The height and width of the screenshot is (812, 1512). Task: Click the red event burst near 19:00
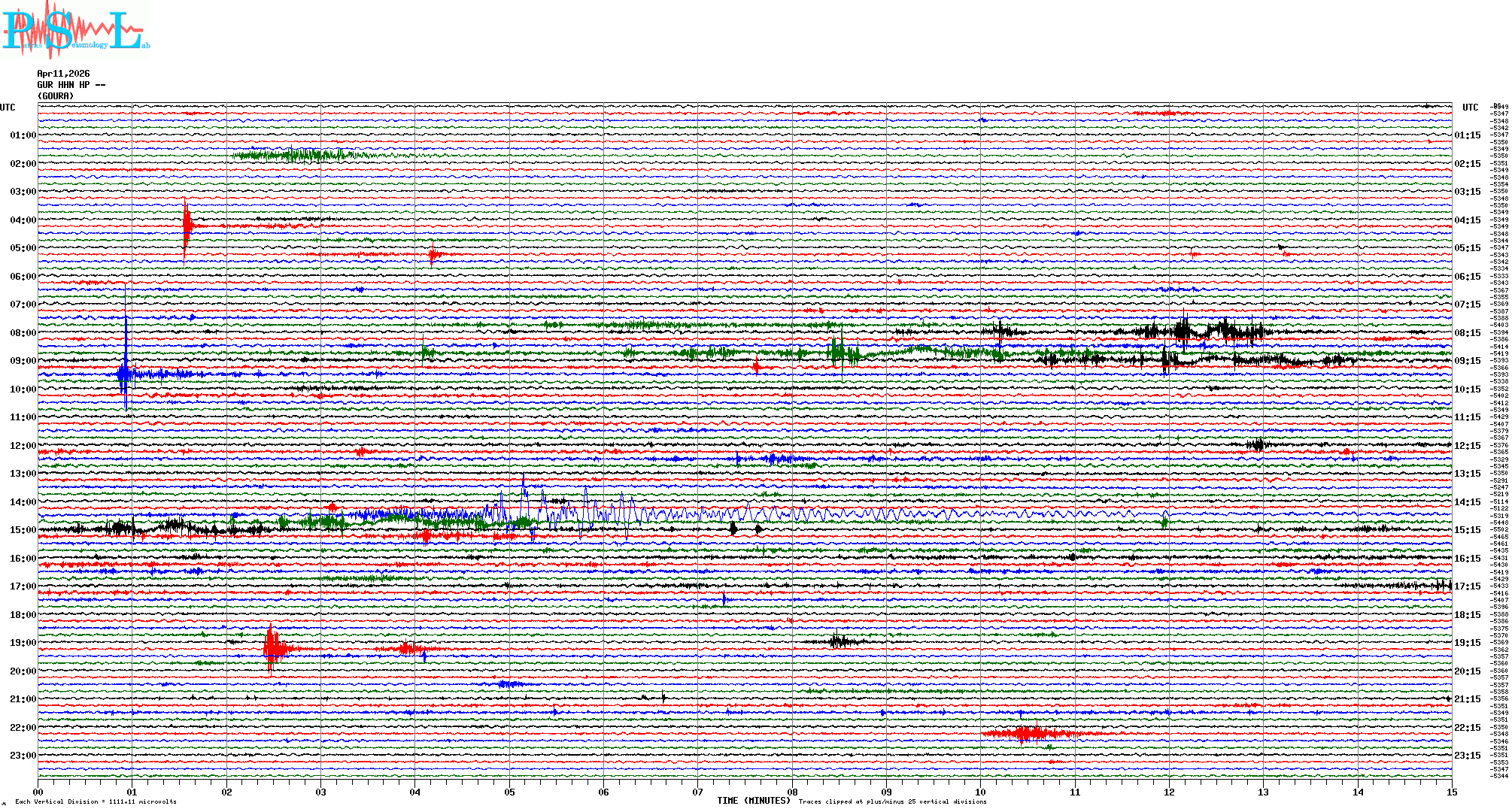tap(272, 648)
